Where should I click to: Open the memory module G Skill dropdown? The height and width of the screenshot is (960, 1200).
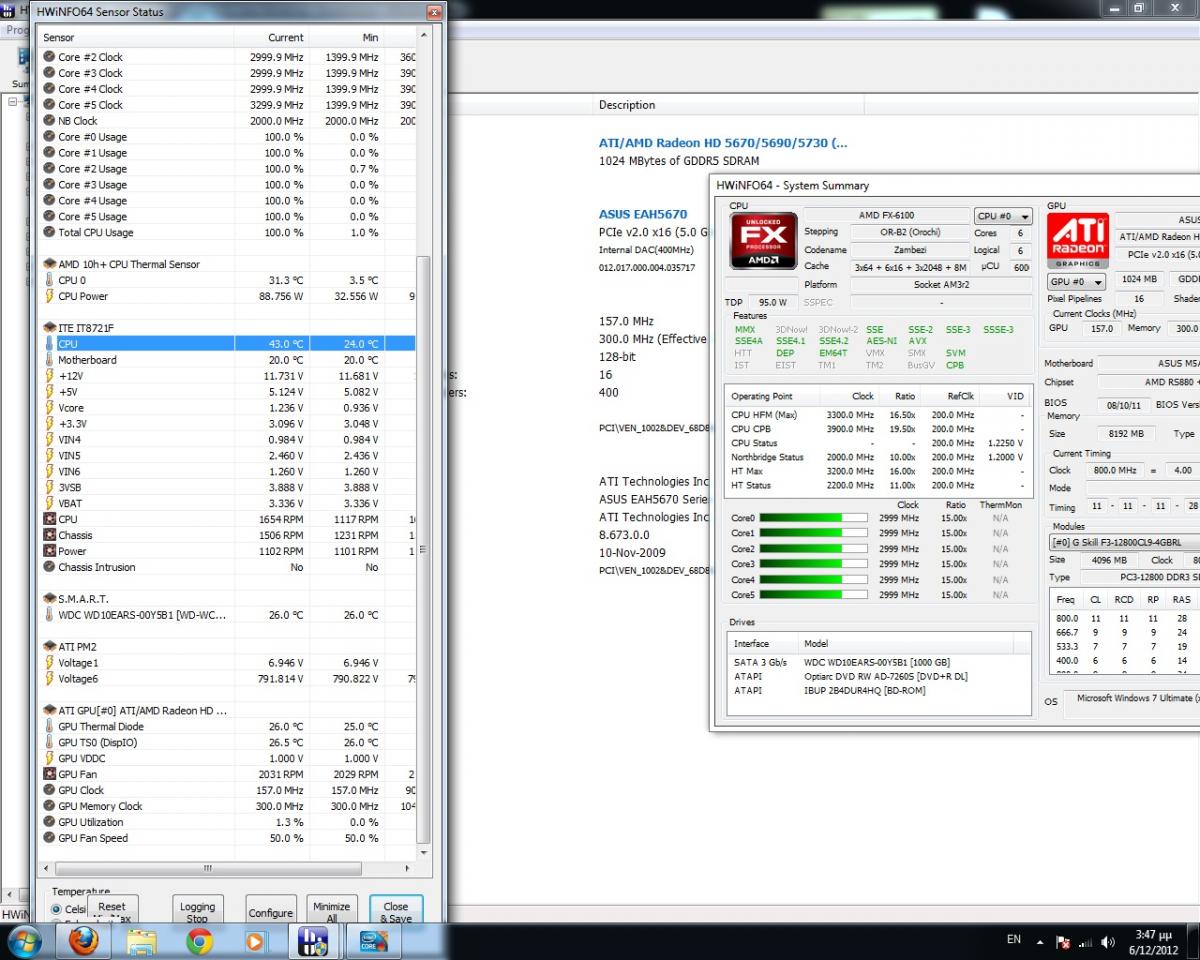[1123, 542]
